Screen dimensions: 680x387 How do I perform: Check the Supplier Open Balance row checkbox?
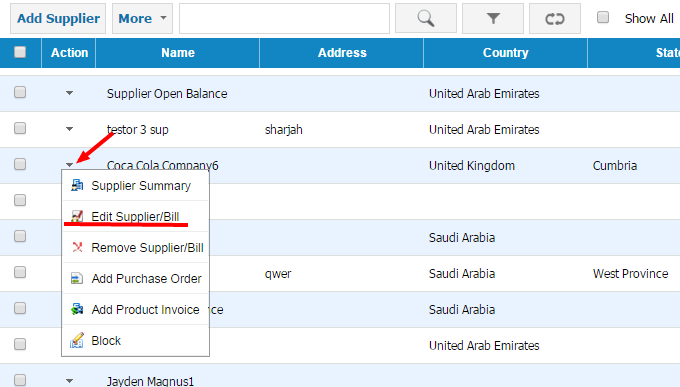point(20,92)
